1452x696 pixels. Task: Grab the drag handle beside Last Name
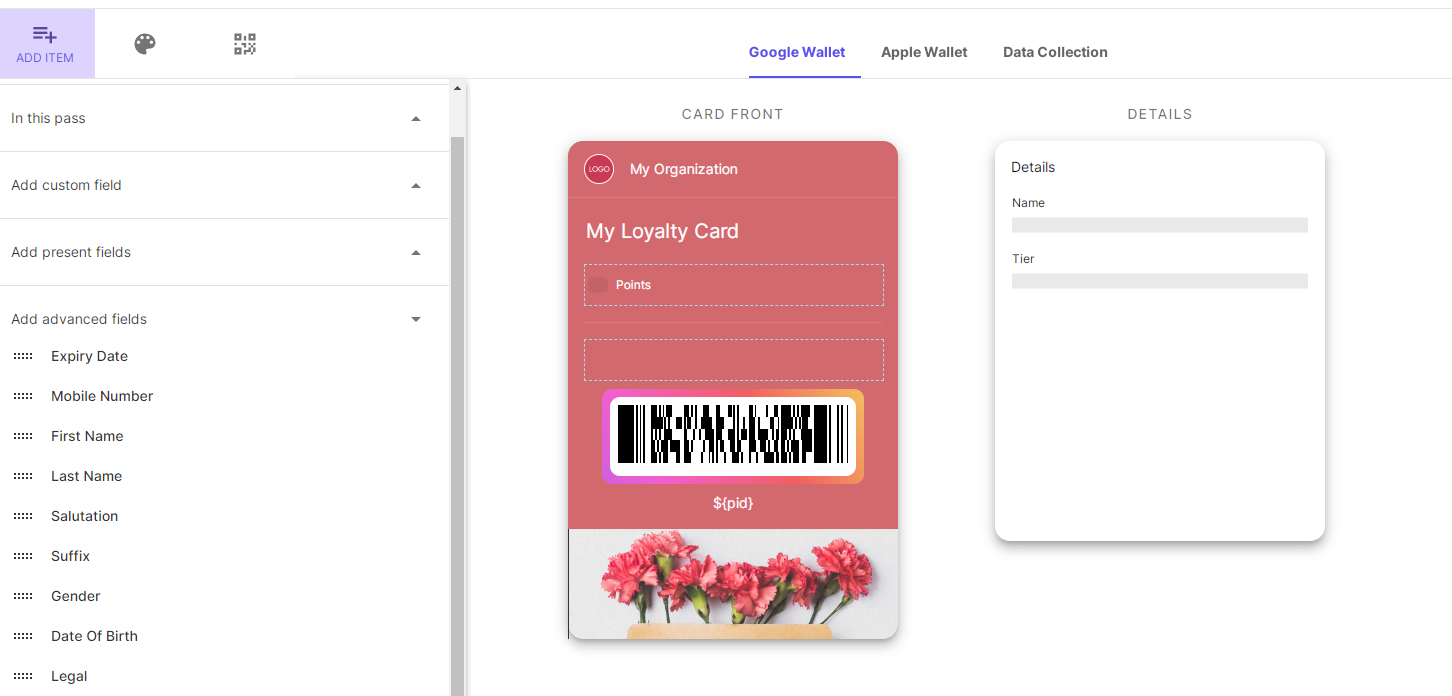23,476
